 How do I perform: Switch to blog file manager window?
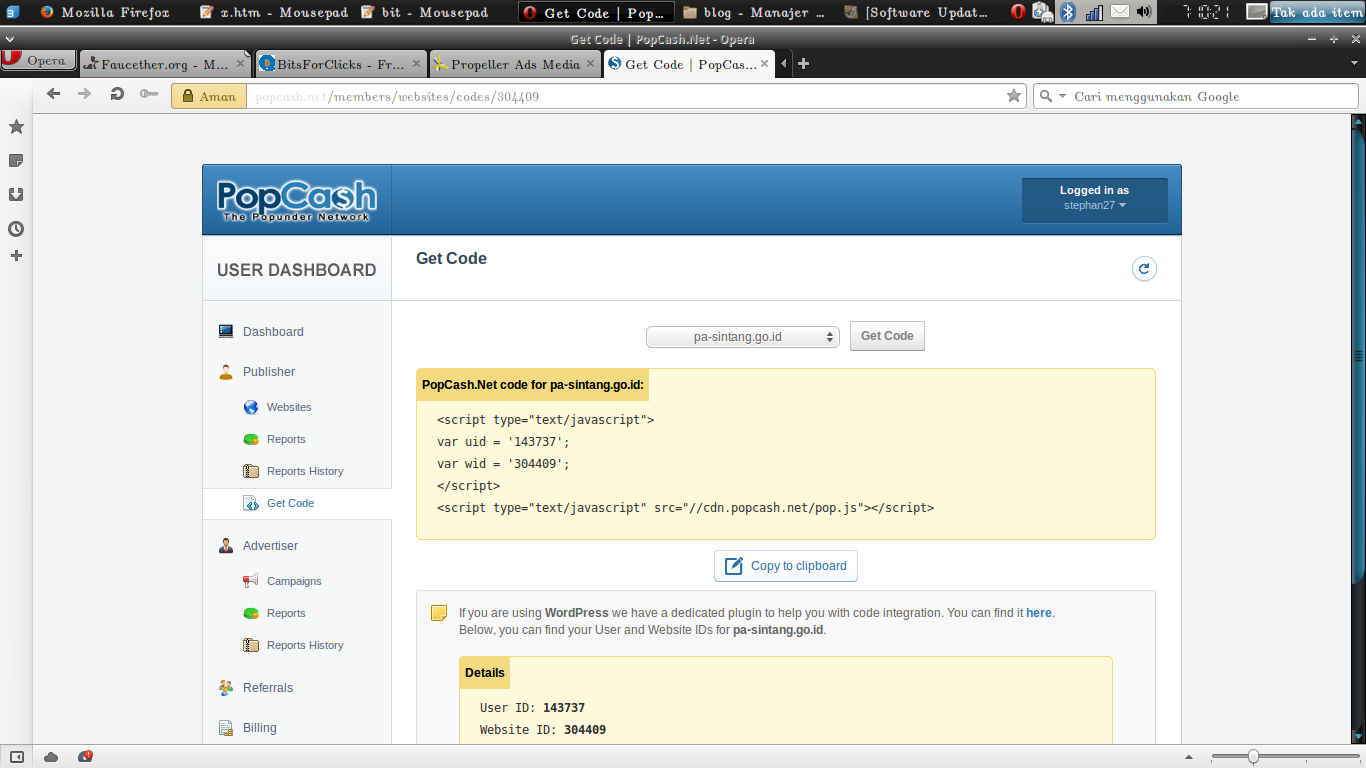755,12
